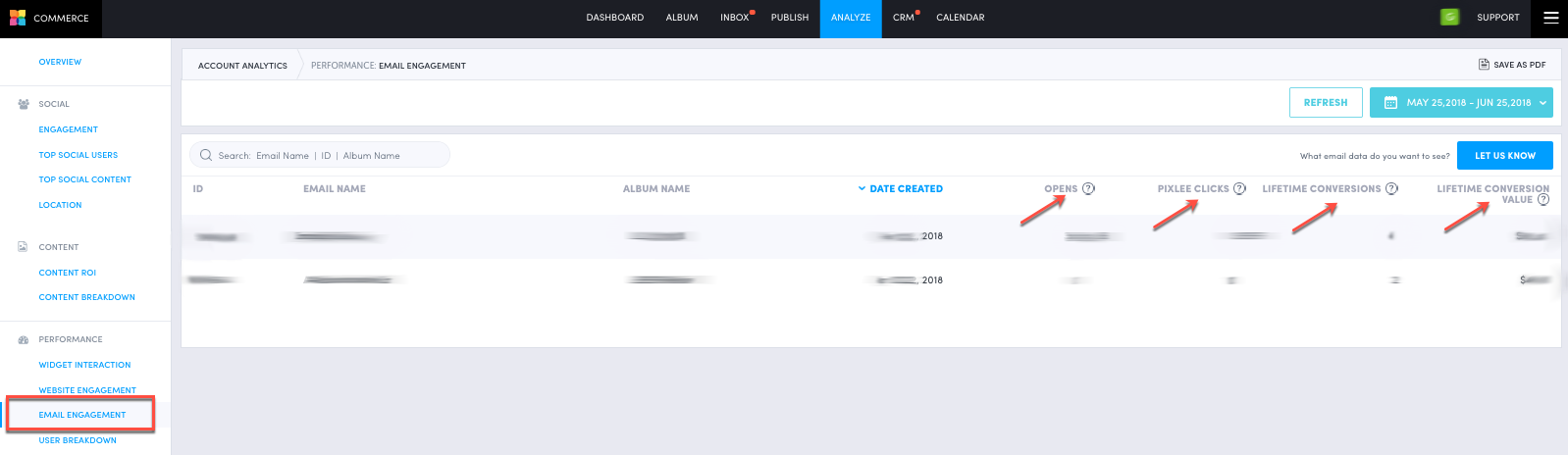Open the hamburger menu icon
This screenshot has height=455, width=1568.
pyautogui.click(x=1550, y=18)
